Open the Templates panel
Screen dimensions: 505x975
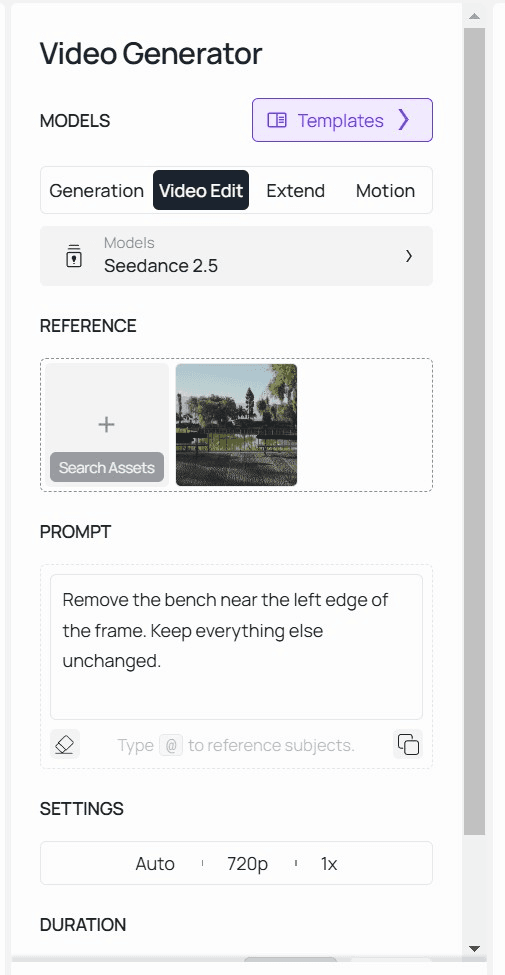point(342,120)
